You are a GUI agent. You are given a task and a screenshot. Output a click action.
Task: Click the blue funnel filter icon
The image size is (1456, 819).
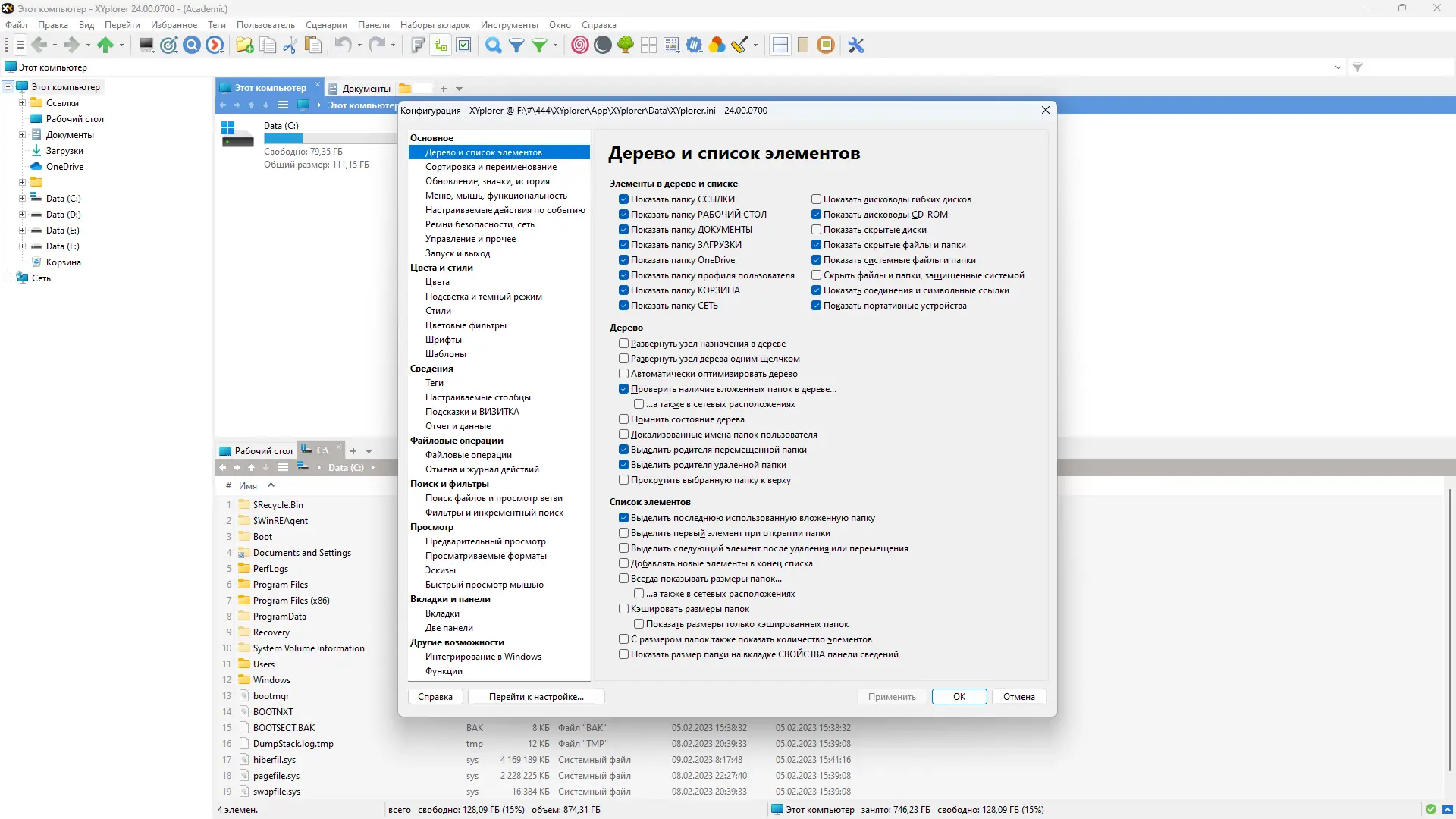point(516,45)
